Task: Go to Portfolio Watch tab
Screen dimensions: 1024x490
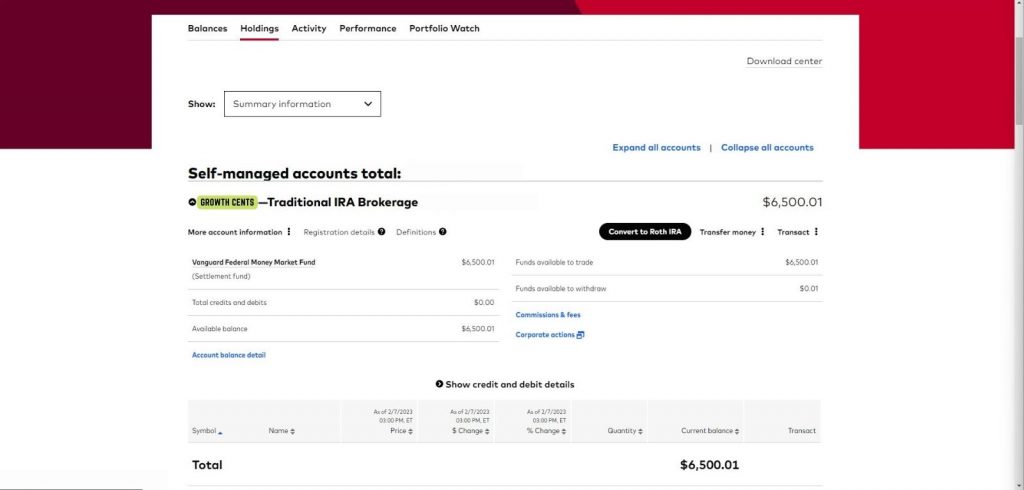Action: click(444, 29)
